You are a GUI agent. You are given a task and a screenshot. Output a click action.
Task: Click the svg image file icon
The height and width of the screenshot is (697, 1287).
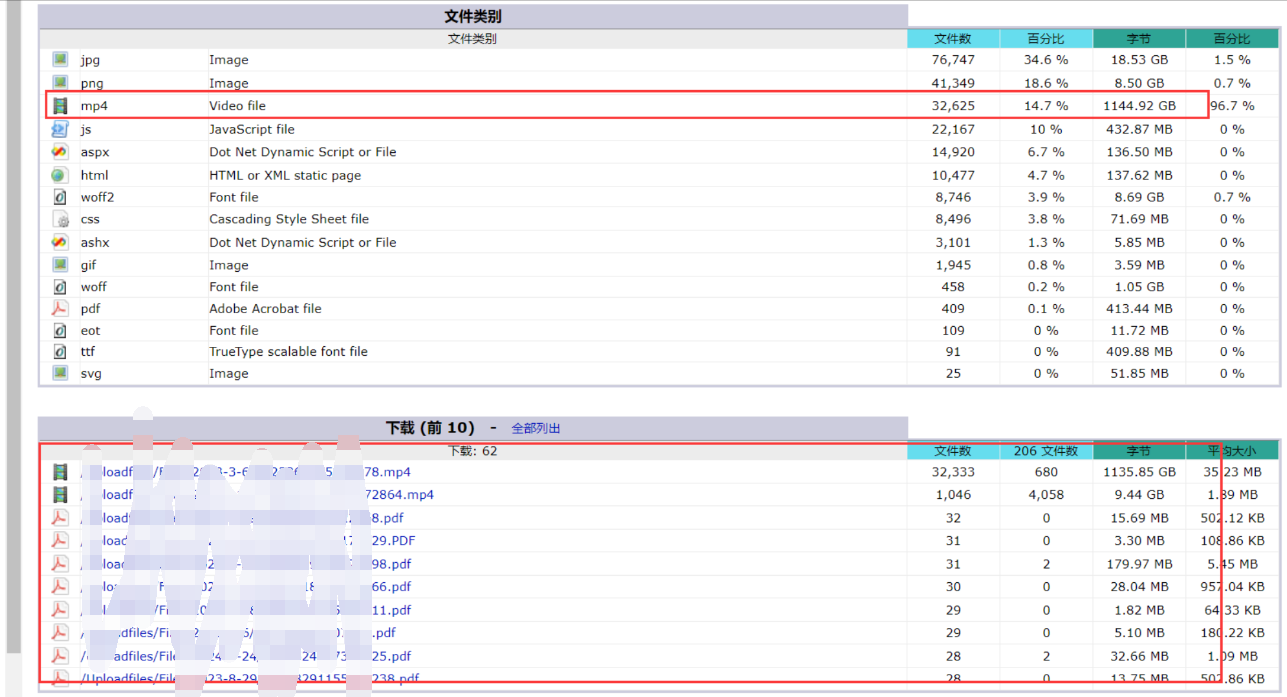pos(61,374)
